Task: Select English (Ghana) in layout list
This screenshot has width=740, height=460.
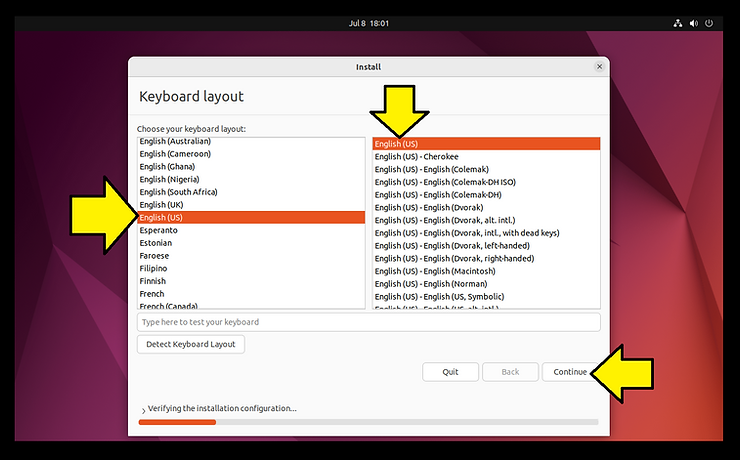Action: 251,167
